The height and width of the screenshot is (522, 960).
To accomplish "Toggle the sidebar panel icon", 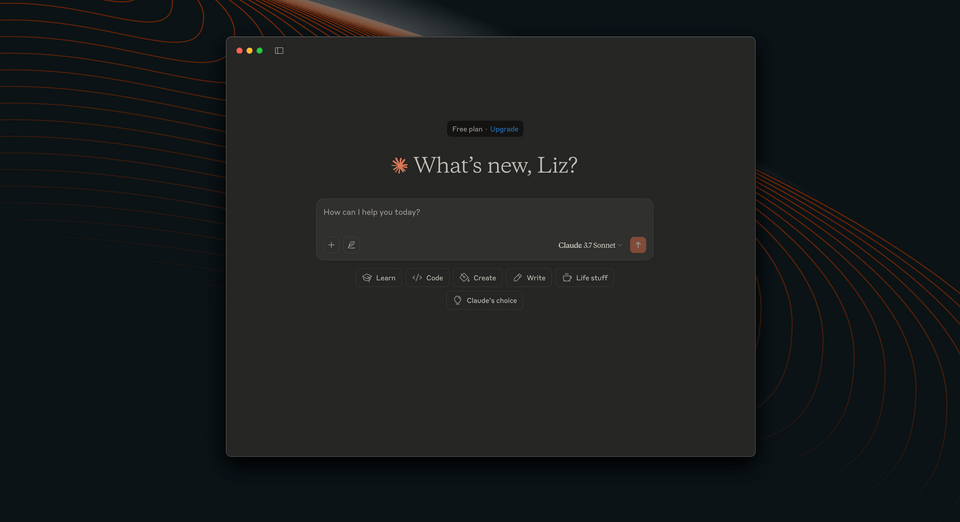I will [x=279, y=51].
